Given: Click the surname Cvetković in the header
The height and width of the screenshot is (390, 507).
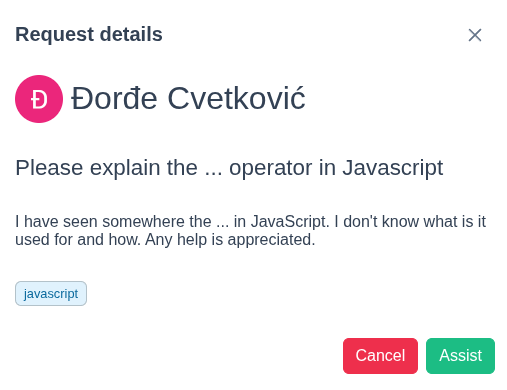Looking at the screenshot, I should point(236,98).
